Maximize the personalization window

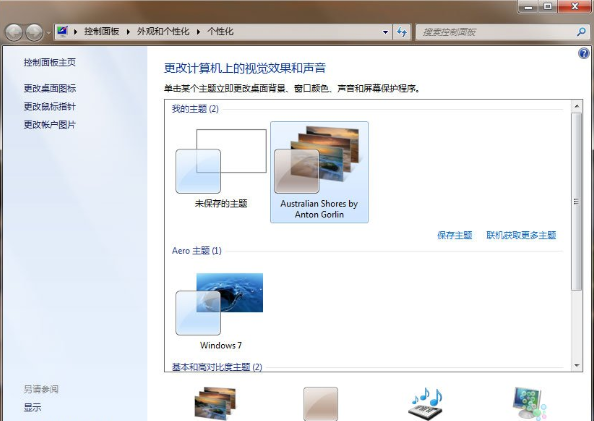pos(548,7)
